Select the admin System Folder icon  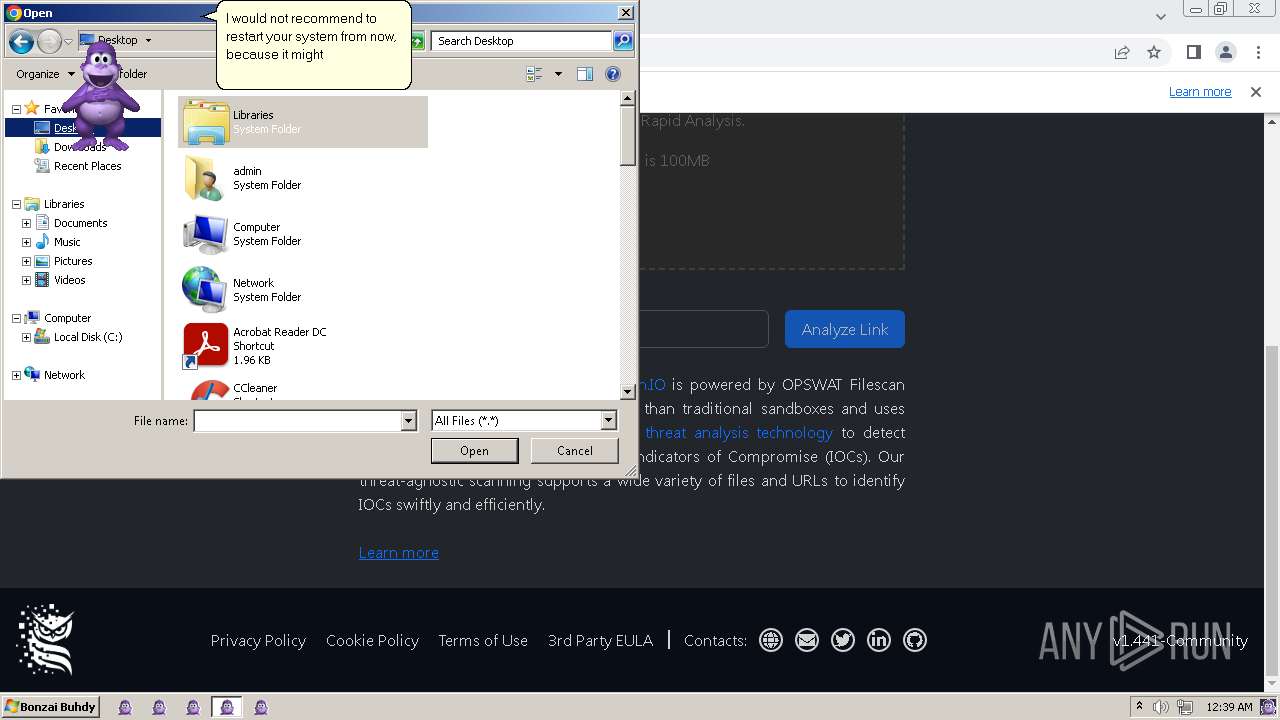(x=206, y=178)
